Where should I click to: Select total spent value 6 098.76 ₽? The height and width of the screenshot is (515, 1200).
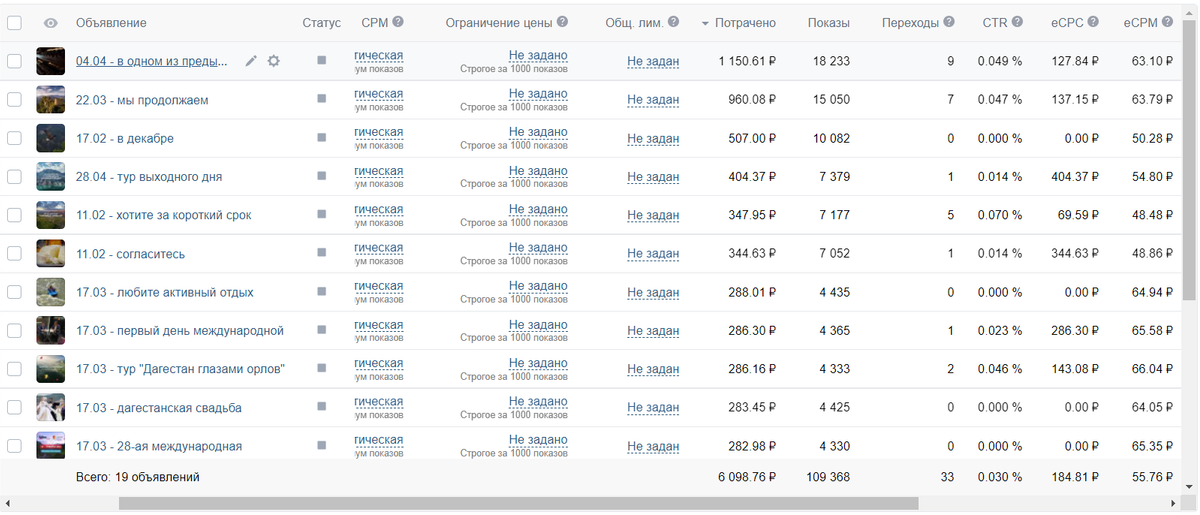coord(747,477)
